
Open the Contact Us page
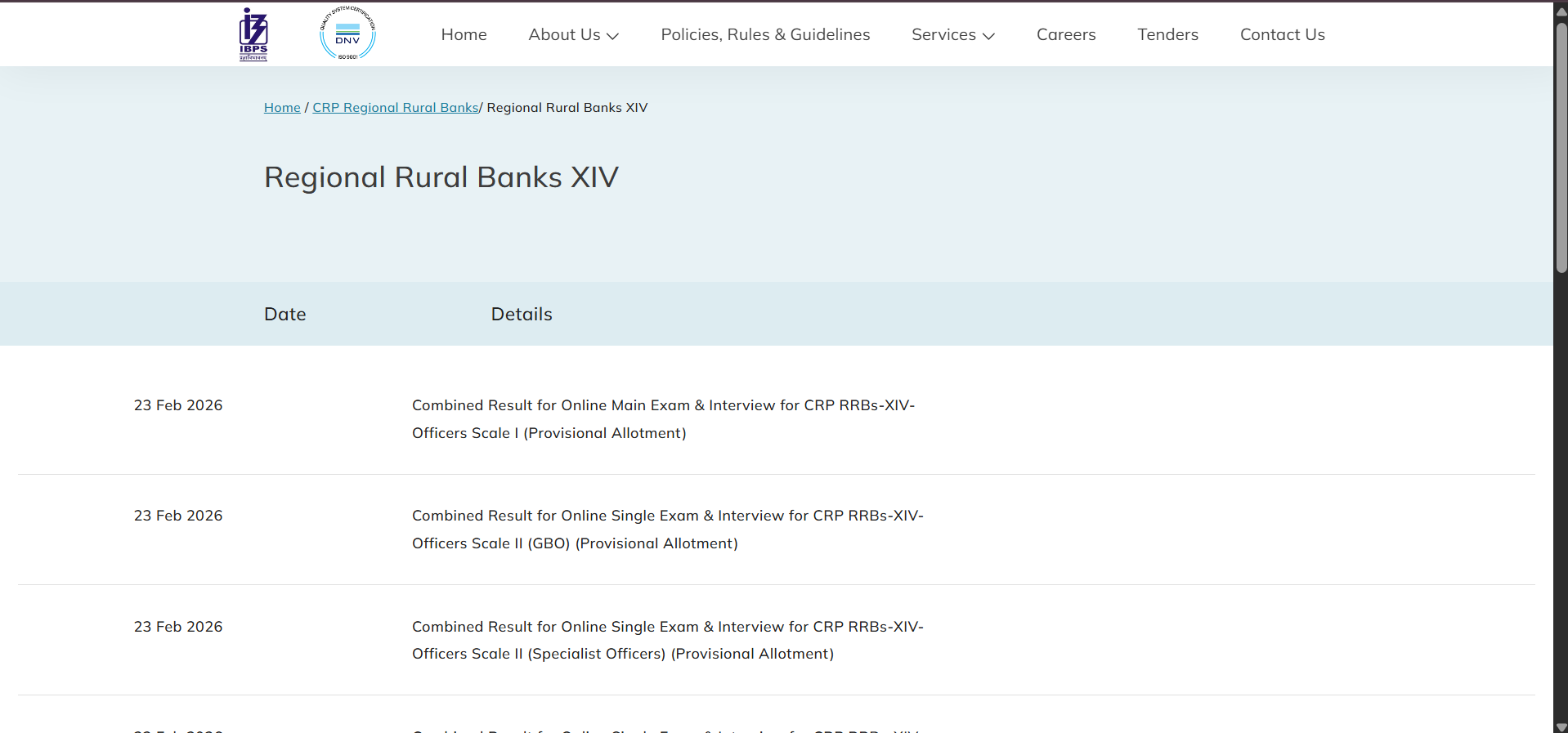1282,34
